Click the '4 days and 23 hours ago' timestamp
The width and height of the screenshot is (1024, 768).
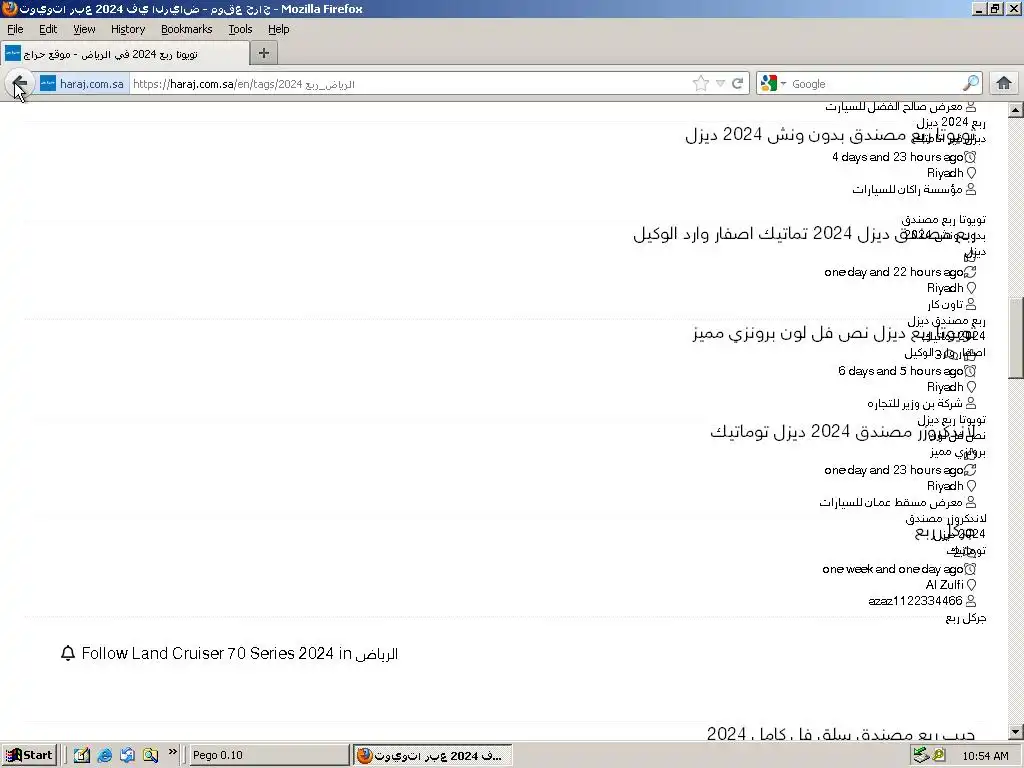pyautogui.click(x=897, y=157)
